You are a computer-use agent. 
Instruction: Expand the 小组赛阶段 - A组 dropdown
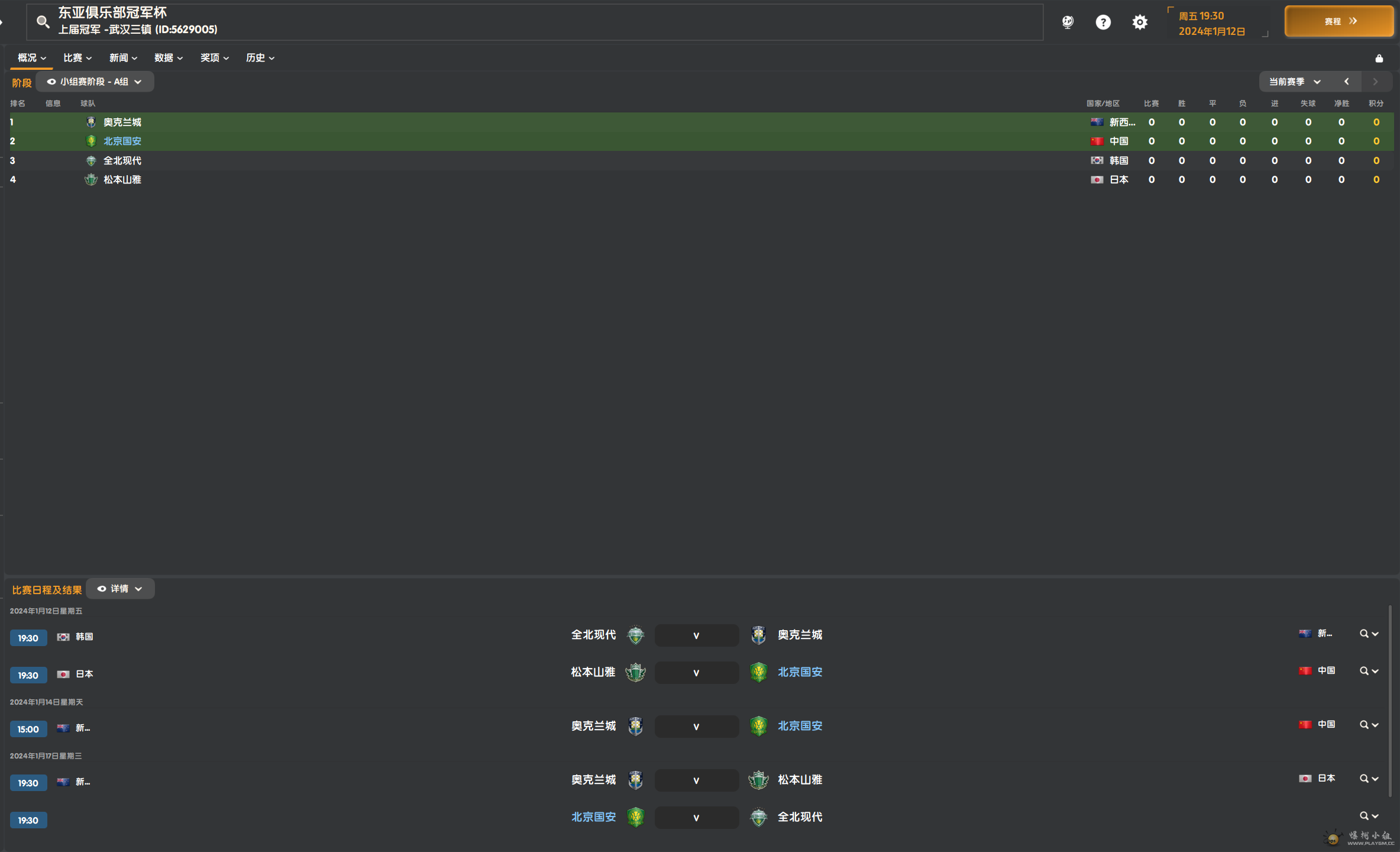tap(95, 82)
